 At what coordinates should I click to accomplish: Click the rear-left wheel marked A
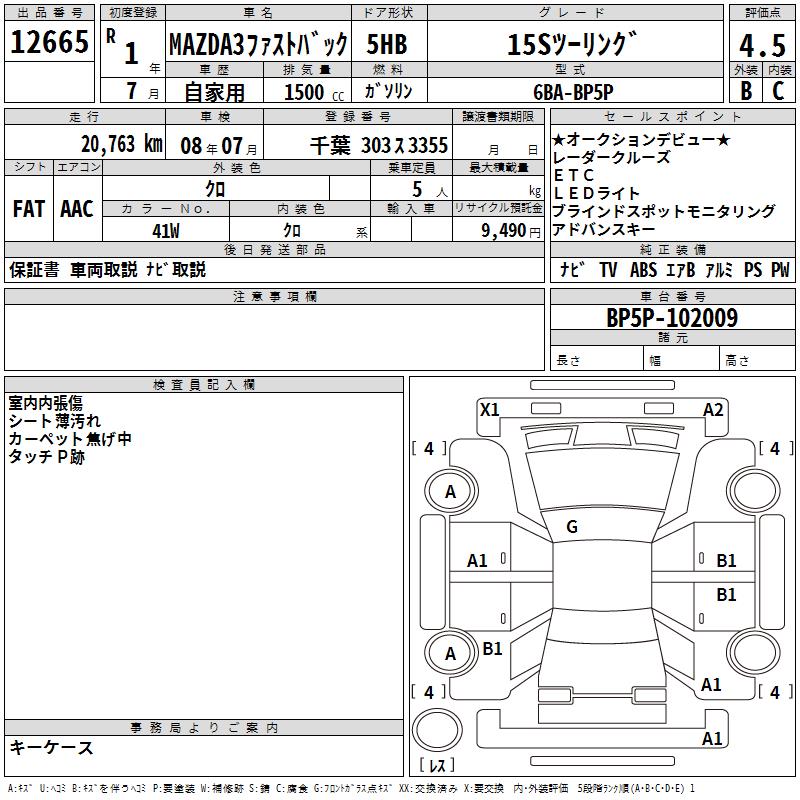450,653
